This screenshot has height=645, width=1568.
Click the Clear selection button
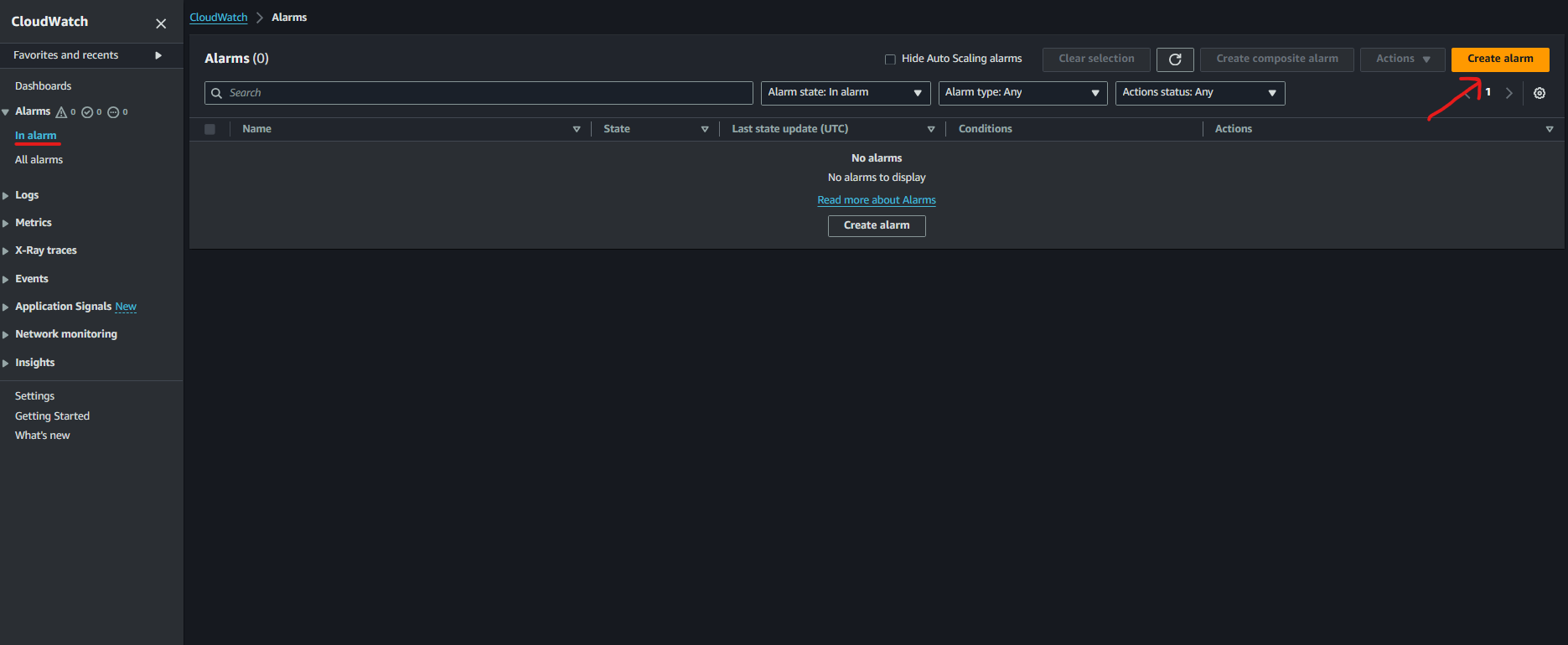tap(1096, 59)
